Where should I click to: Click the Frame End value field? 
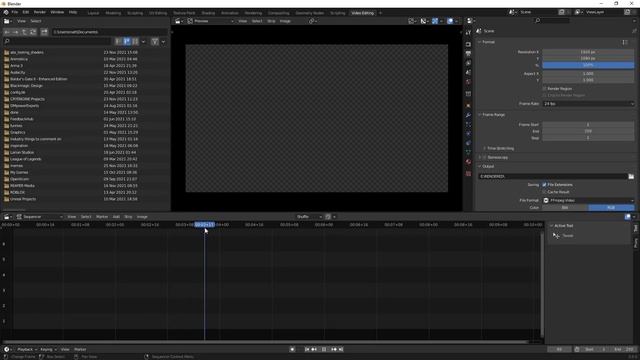(x=588, y=131)
